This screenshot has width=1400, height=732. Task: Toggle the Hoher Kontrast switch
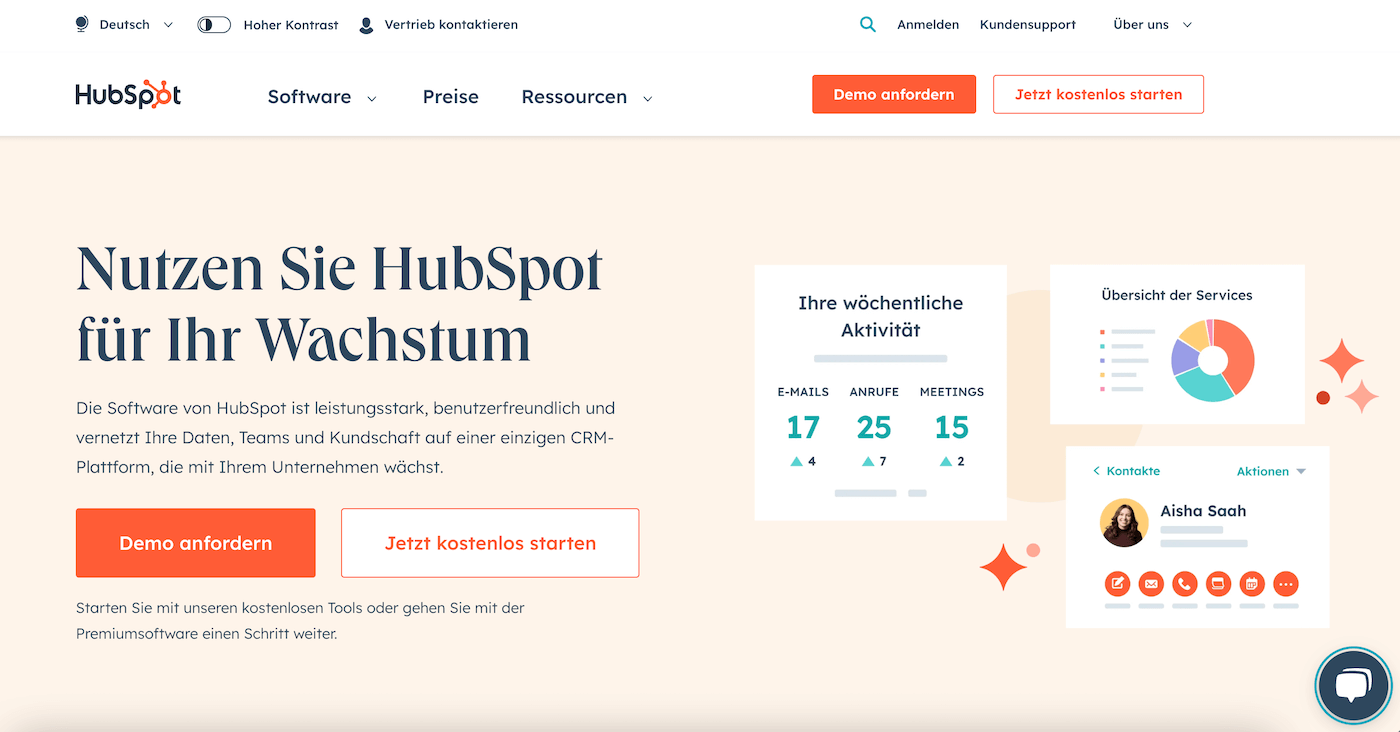coord(214,25)
